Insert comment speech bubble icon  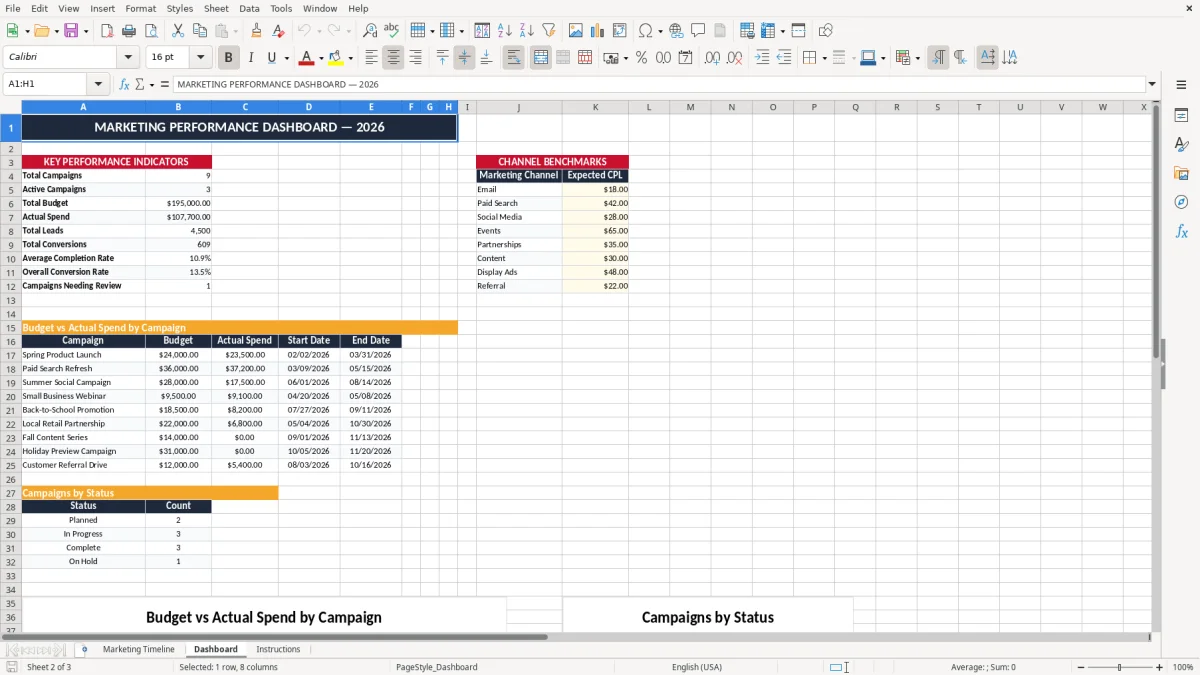tap(698, 31)
